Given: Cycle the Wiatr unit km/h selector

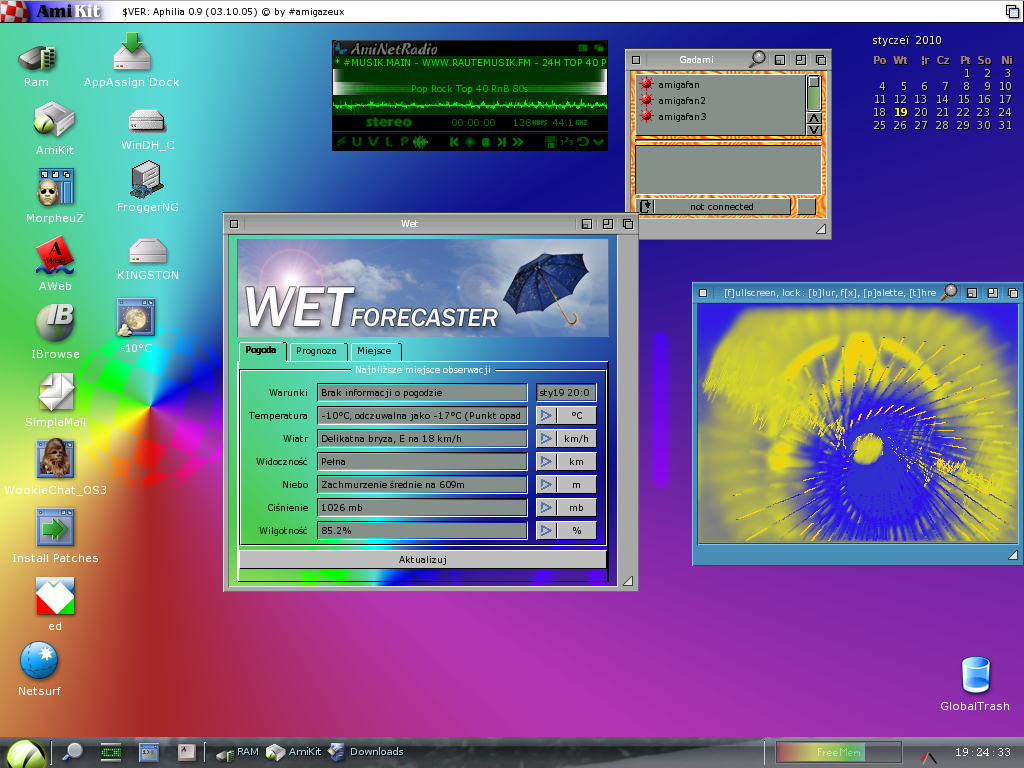Looking at the screenshot, I should pos(566,438).
